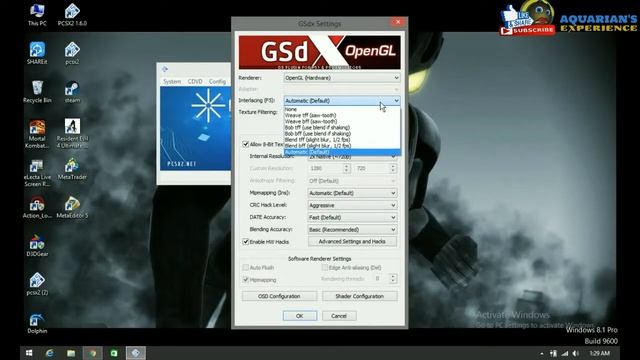
Task: Toggle Enable HW Hacks checkbox
Action: (x=246, y=242)
